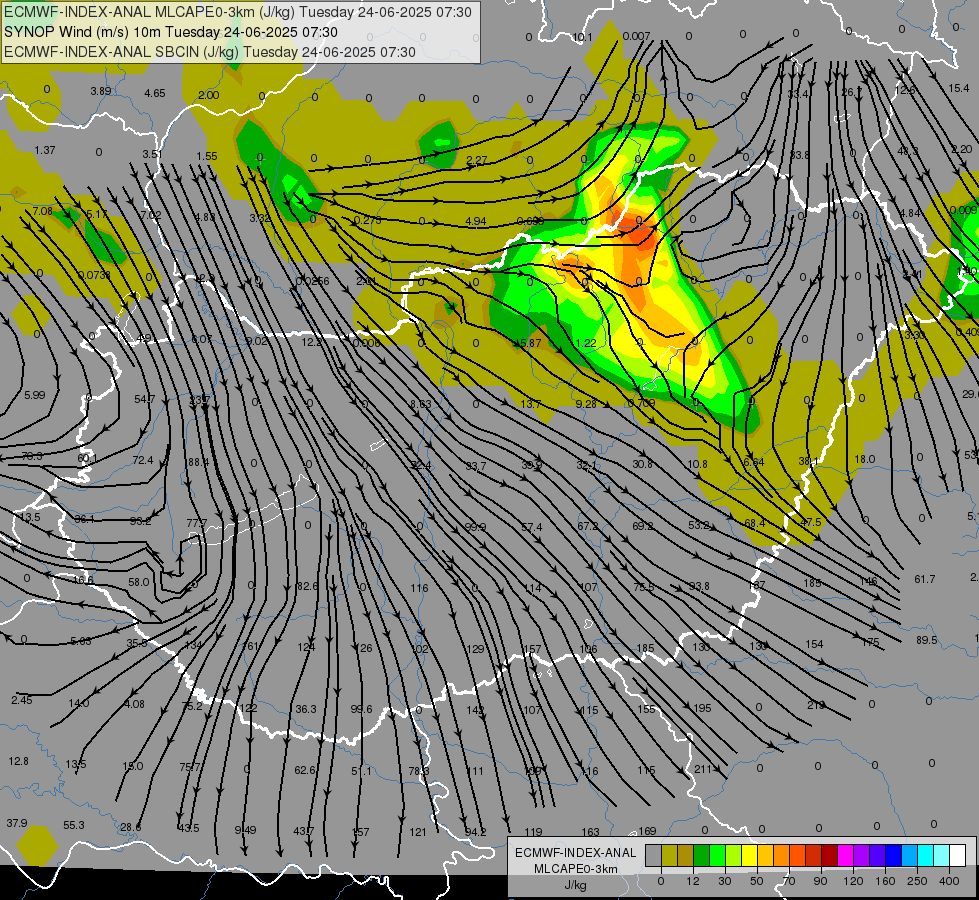Click the map value 0.0738
The width and height of the screenshot is (979, 900).
pyautogui.click(x=94, y=275)
